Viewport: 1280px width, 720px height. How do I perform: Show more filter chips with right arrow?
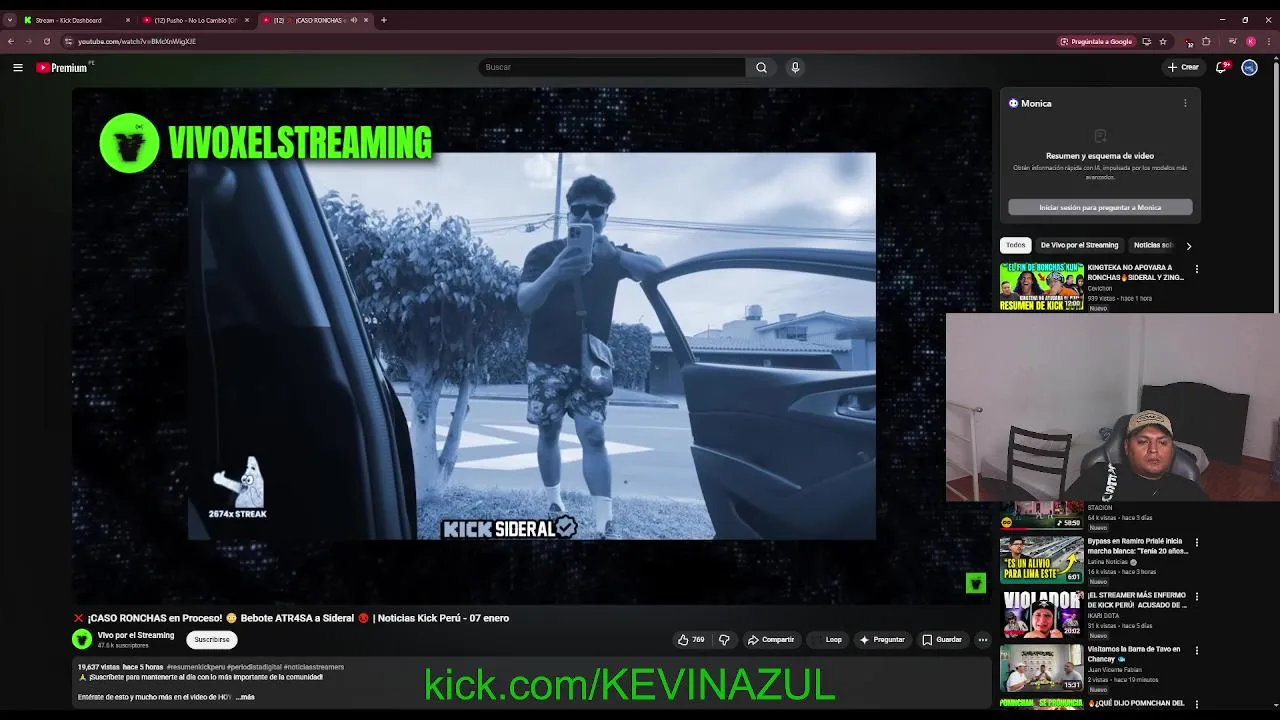coord(1188,245)
